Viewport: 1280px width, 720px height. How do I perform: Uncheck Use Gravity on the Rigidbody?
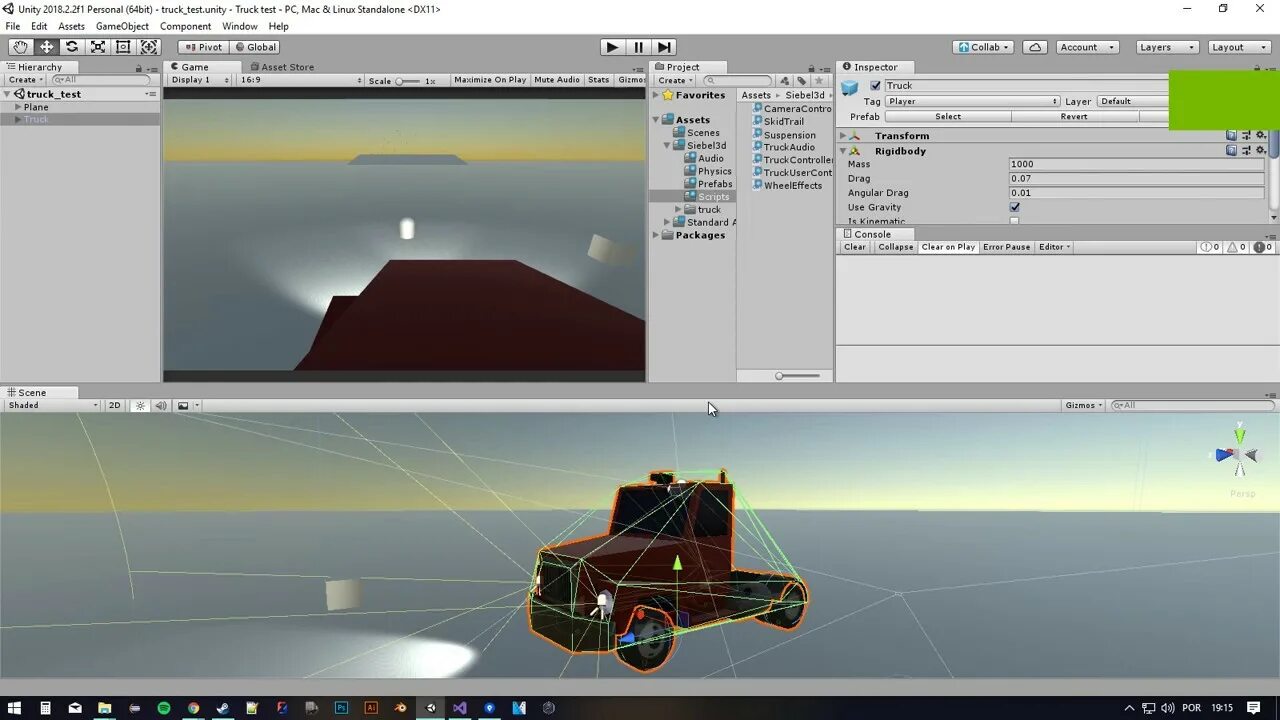pyautogui.click(x=1014, y=207)
